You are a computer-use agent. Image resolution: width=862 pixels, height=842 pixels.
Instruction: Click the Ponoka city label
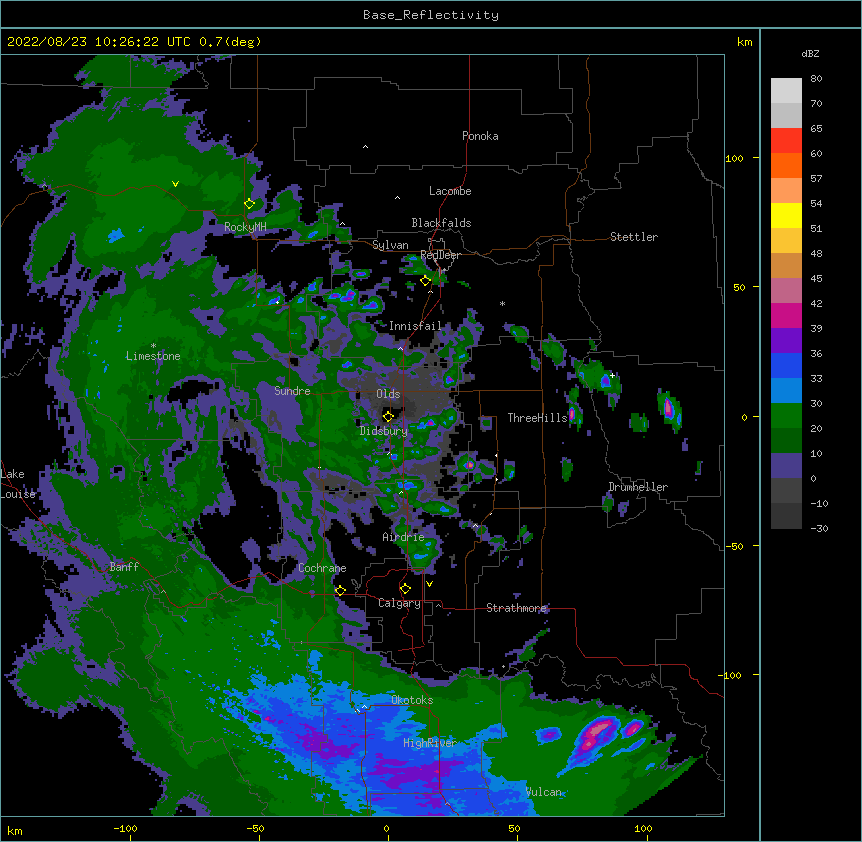point(480,136)
